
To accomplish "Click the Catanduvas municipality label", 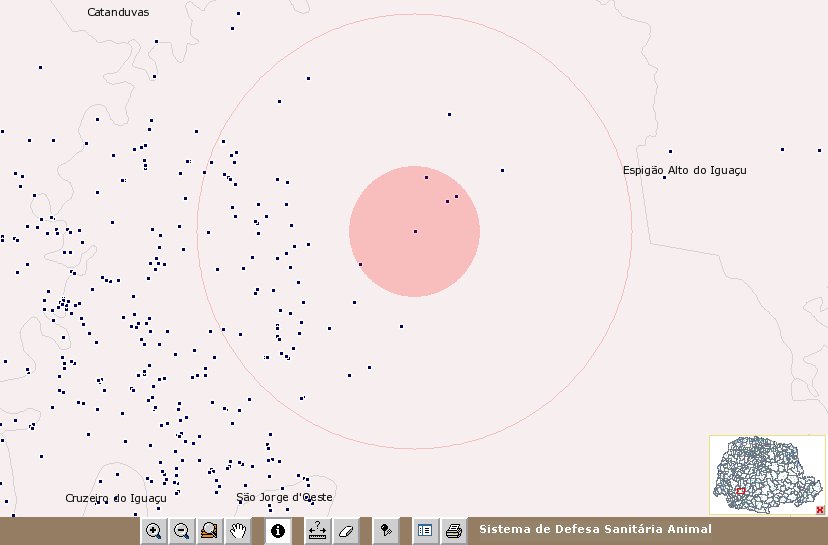I will coord(118,13).
